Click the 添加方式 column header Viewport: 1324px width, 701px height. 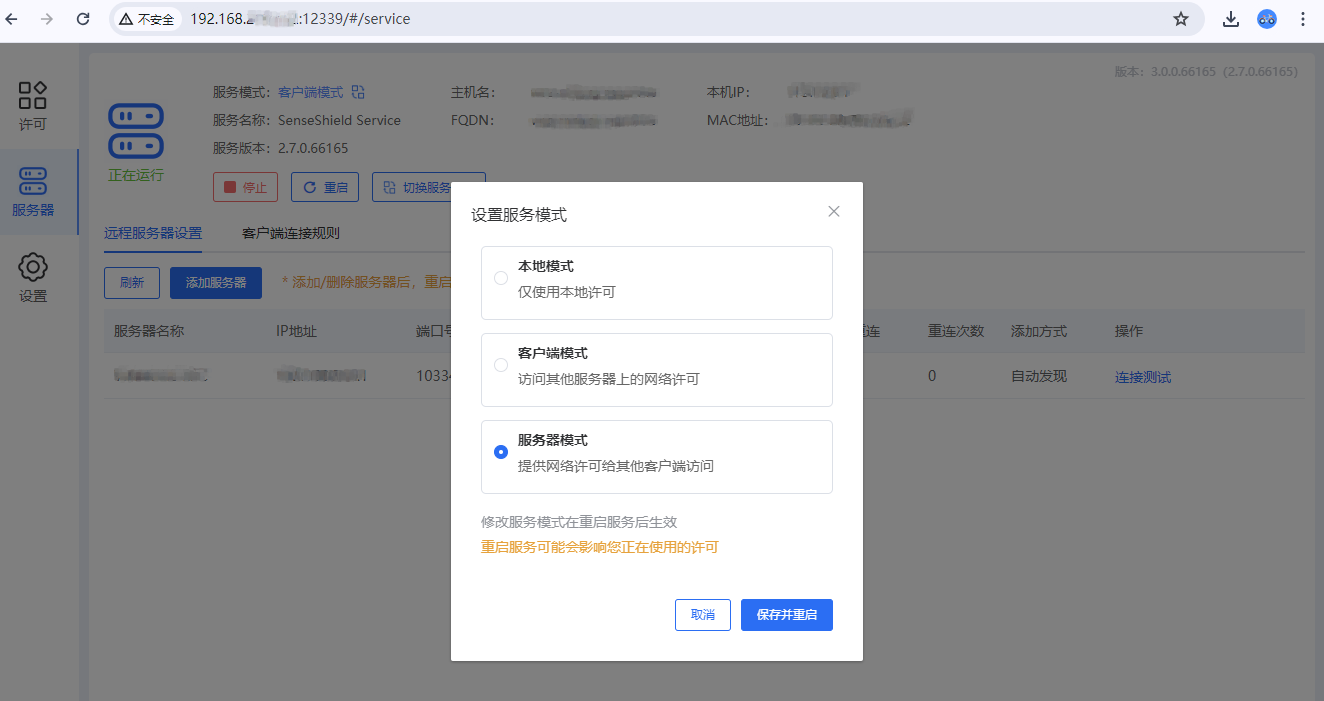pyautogui.click(x=1039, y=331)
